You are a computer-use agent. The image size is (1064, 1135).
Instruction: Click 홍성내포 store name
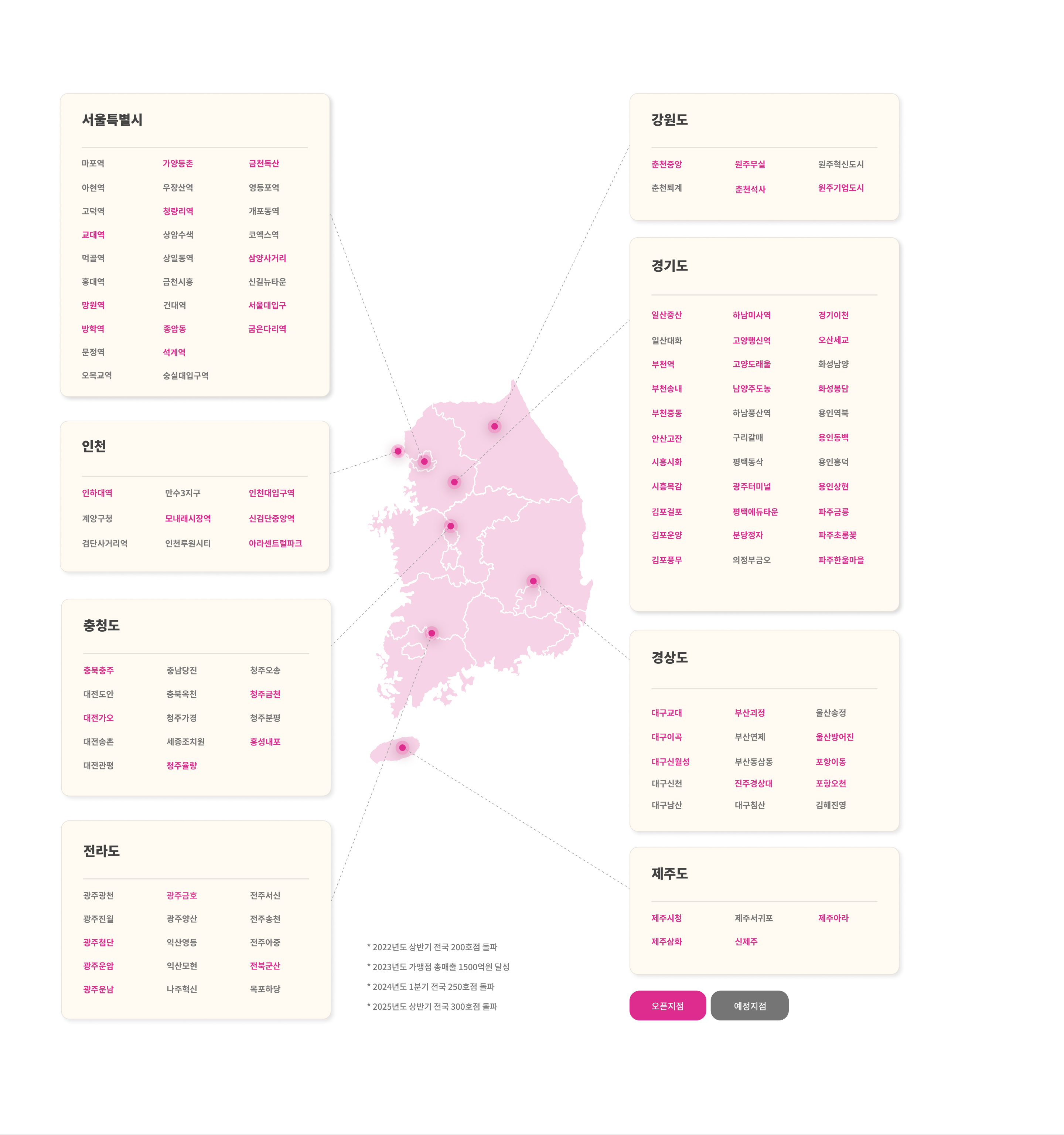point(265,742)
